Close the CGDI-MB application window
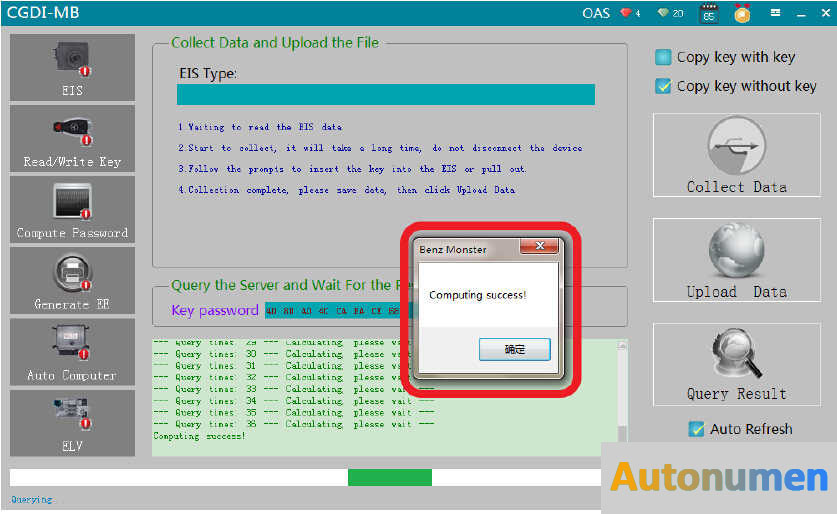837x514 pixels. click(826, 13)
